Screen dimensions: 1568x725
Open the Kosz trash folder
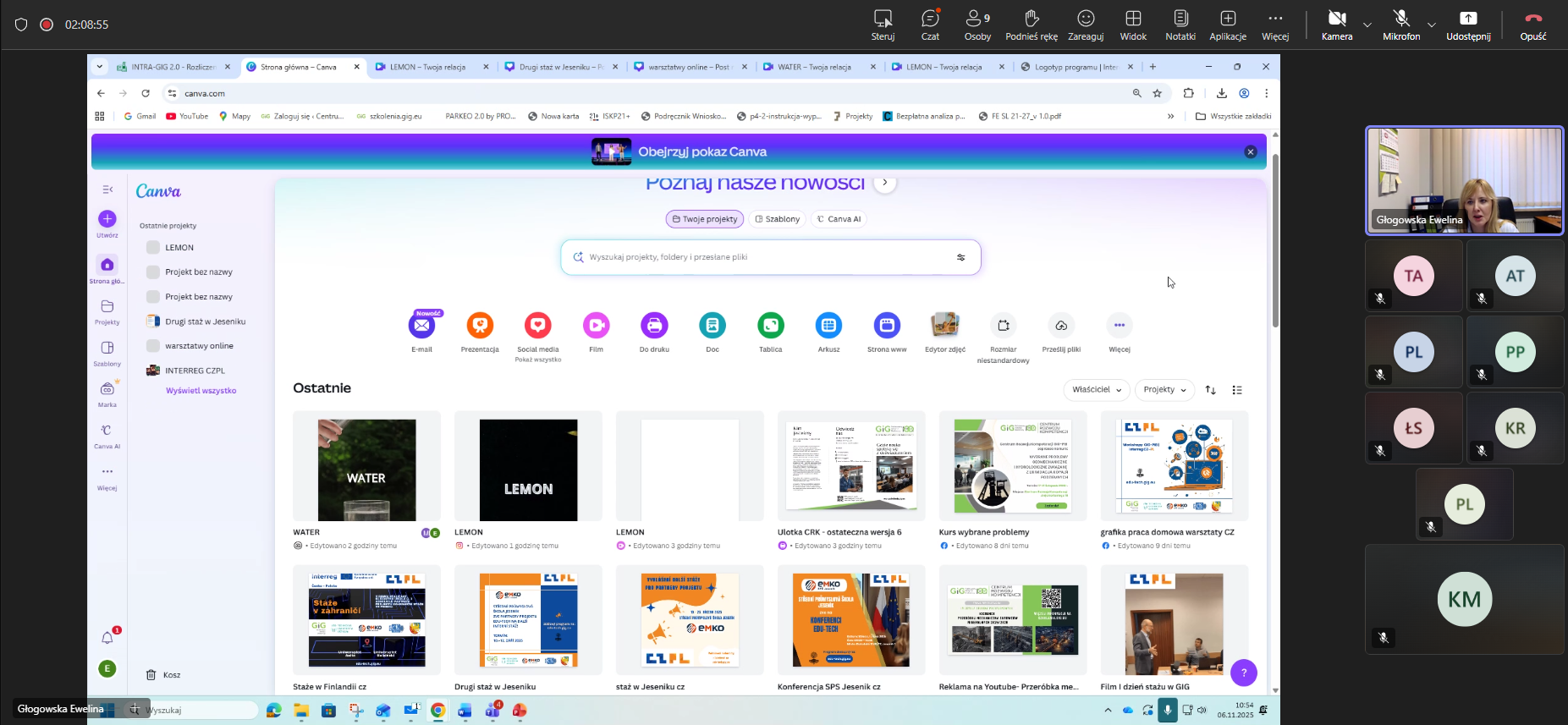click(x=163, y=675)
